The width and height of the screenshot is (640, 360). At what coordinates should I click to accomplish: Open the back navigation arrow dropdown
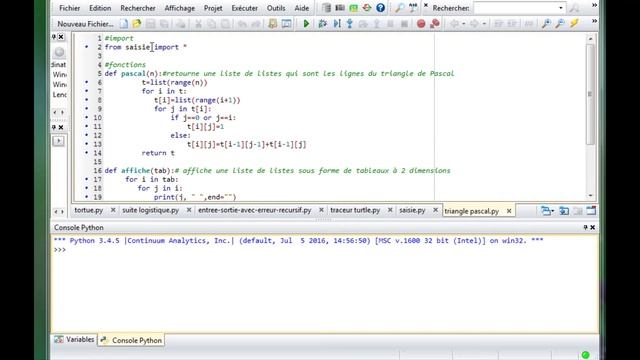(x=464, y=24)
